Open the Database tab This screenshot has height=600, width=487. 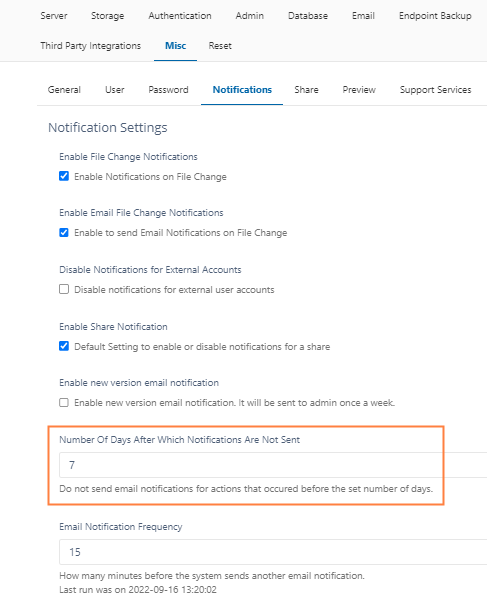(308, 16)
